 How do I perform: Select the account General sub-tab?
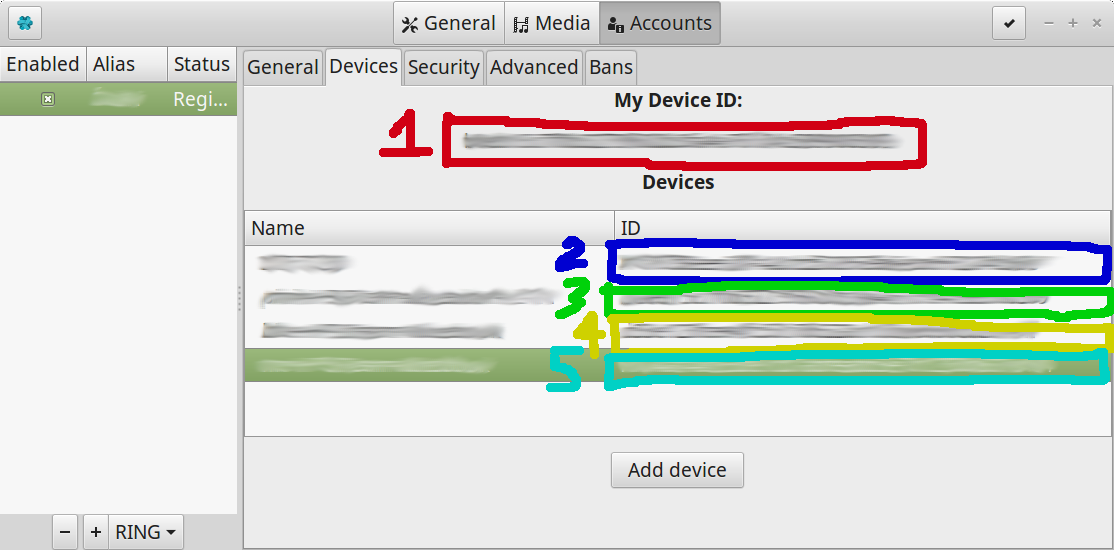tap(283, 68)
